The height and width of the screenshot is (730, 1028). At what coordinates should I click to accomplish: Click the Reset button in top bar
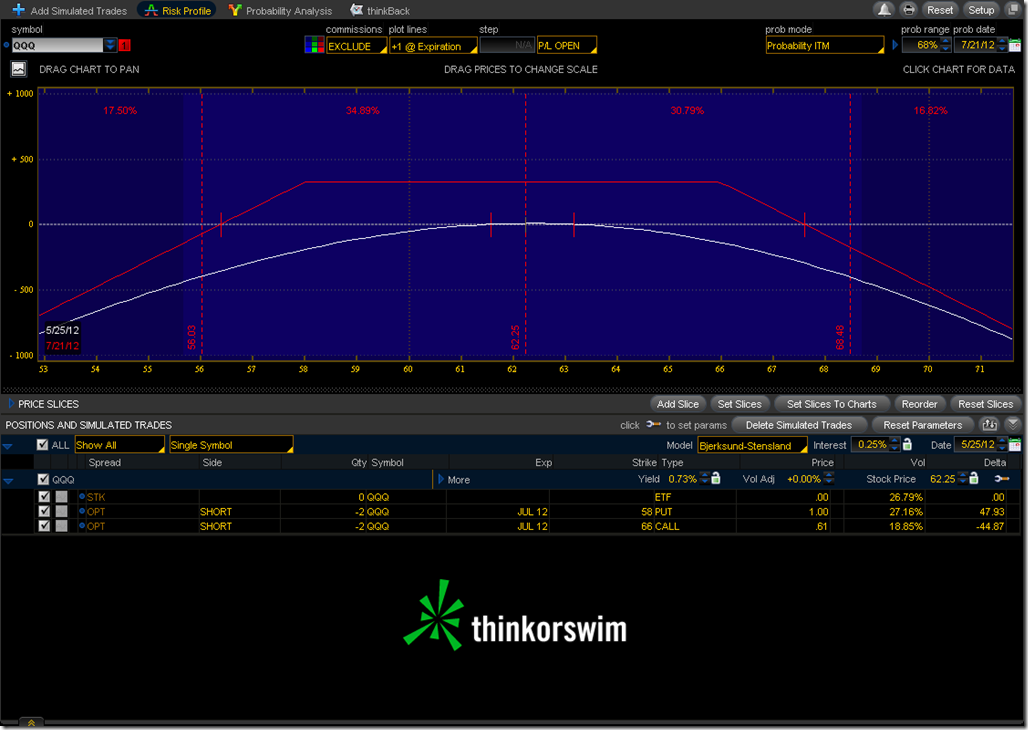[x=939, y=10]
